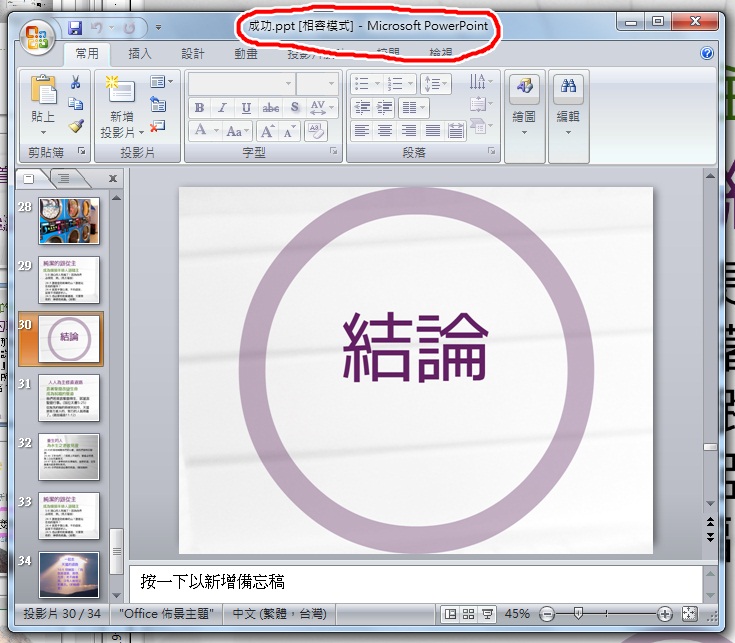Close the slides thumbnail pane
The width and height of the screenshot is (735, 643).
pos(112,179)
